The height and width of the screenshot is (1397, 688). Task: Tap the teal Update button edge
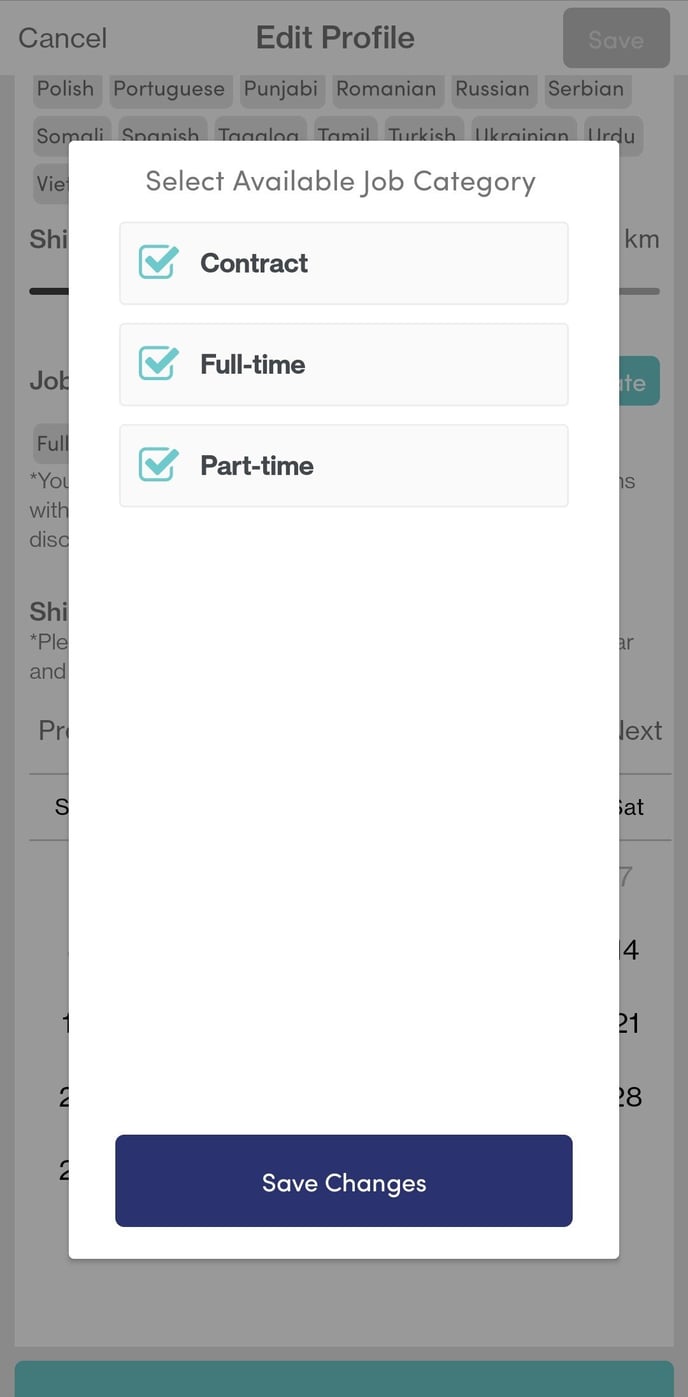click(x=639, y=381)
